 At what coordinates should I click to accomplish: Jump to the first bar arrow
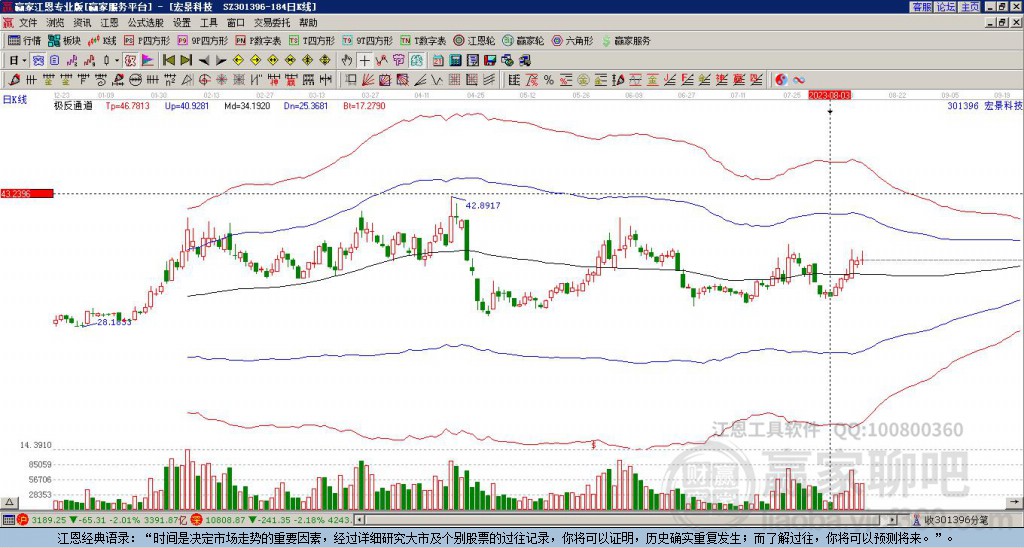[168, 61]
